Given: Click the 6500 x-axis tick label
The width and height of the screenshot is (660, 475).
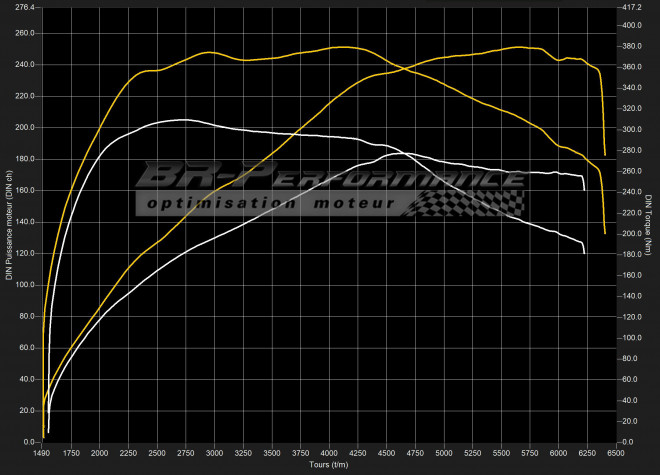Looking at the screenshot, I should tap(615, 453).
